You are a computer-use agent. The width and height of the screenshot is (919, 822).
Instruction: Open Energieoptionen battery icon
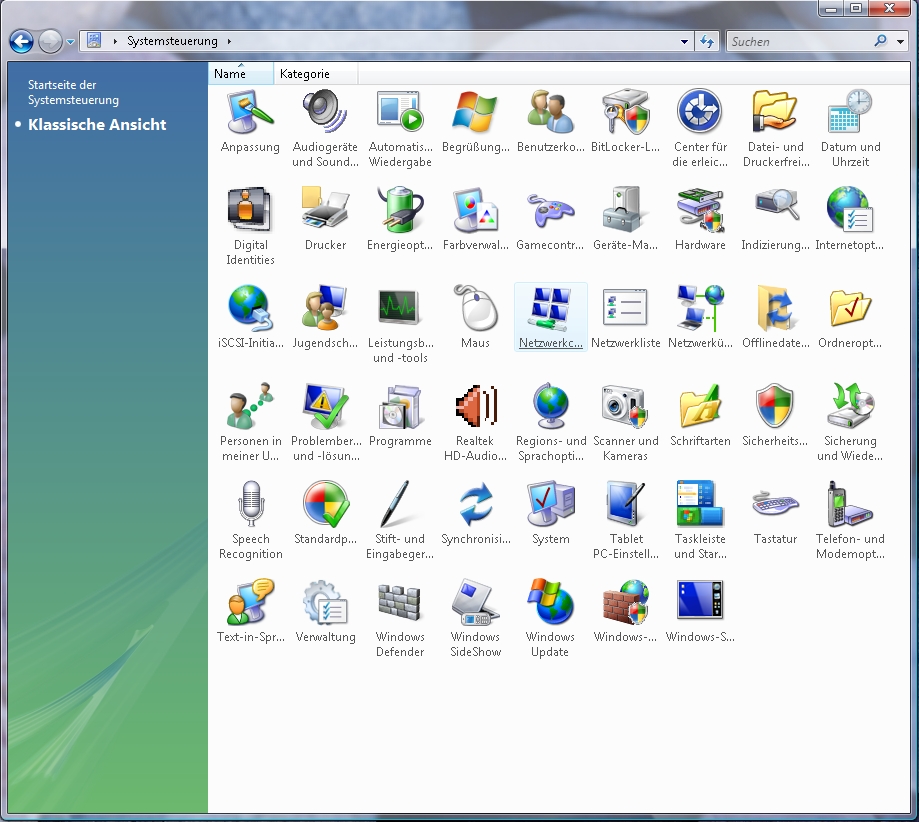point(400,209)
